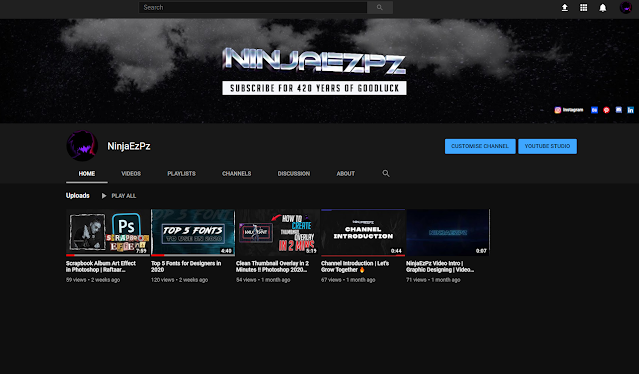Open the Channel Introduction video thumbnail

pyautogui.click(x=363, y=233)
